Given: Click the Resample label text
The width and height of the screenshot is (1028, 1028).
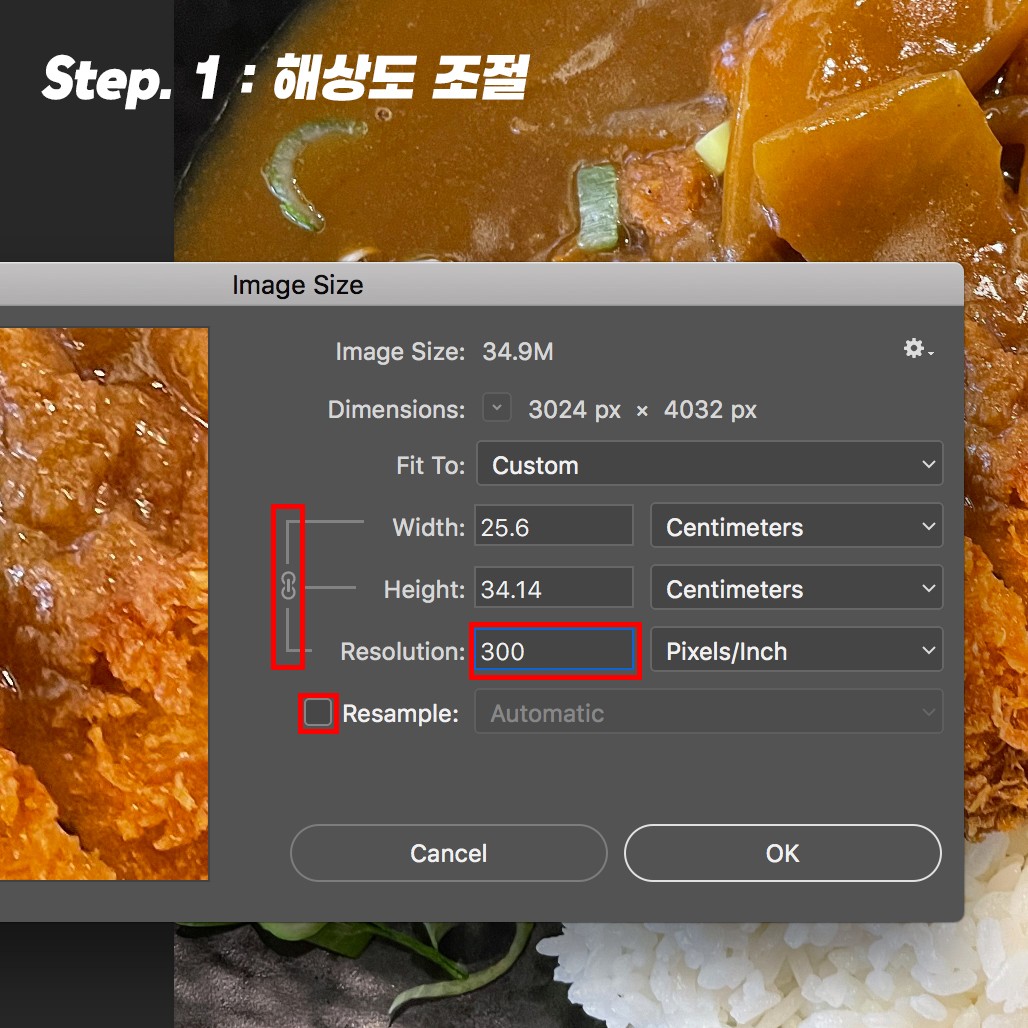Looking at the screenshot, I should pyautogui.click(x=401, y=713).
